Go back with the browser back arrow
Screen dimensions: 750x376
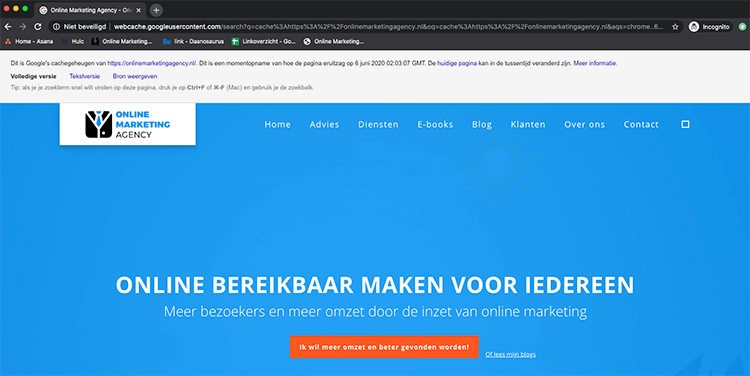pos(8,27)
